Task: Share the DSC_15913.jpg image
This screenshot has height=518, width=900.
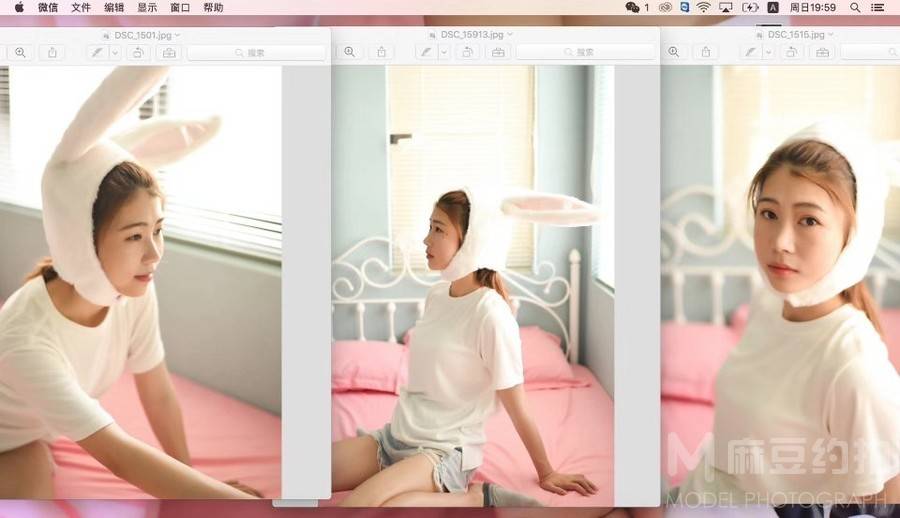Action: pyautogui.click(x=382, y=52)
